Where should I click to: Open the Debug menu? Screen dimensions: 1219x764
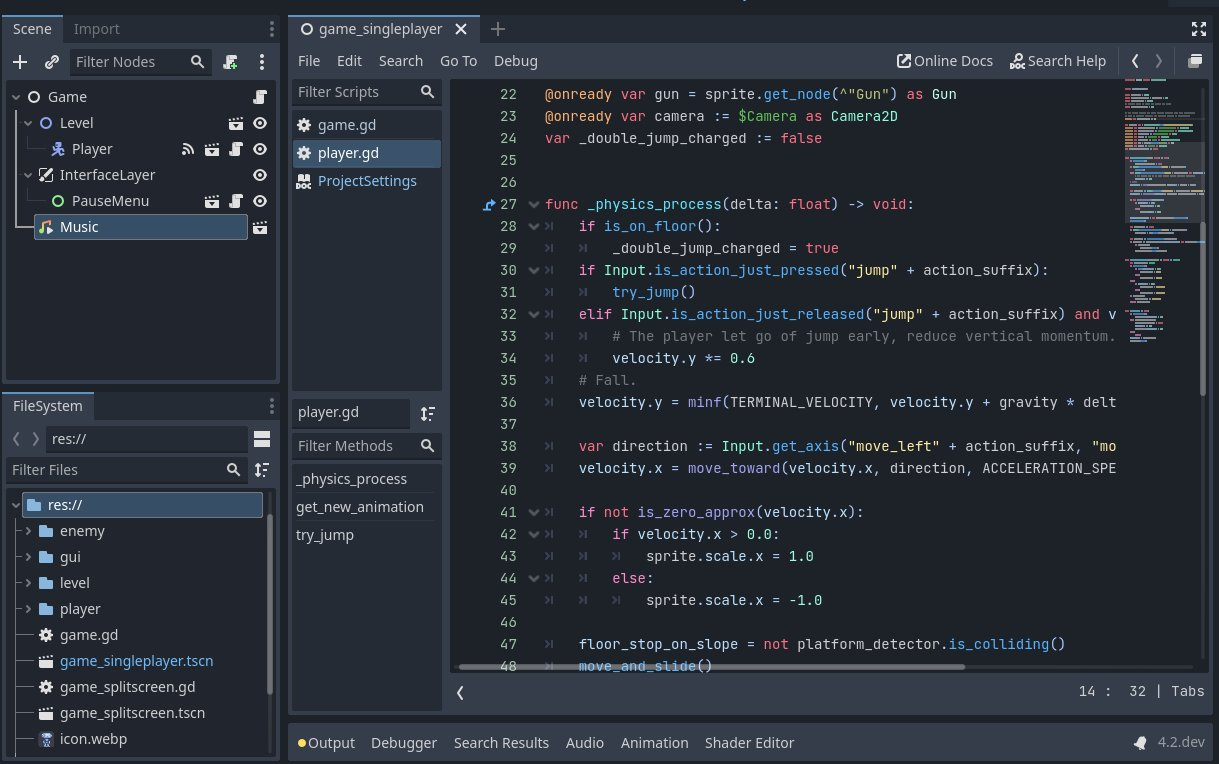pyautogui.click(x=516, y=61)
